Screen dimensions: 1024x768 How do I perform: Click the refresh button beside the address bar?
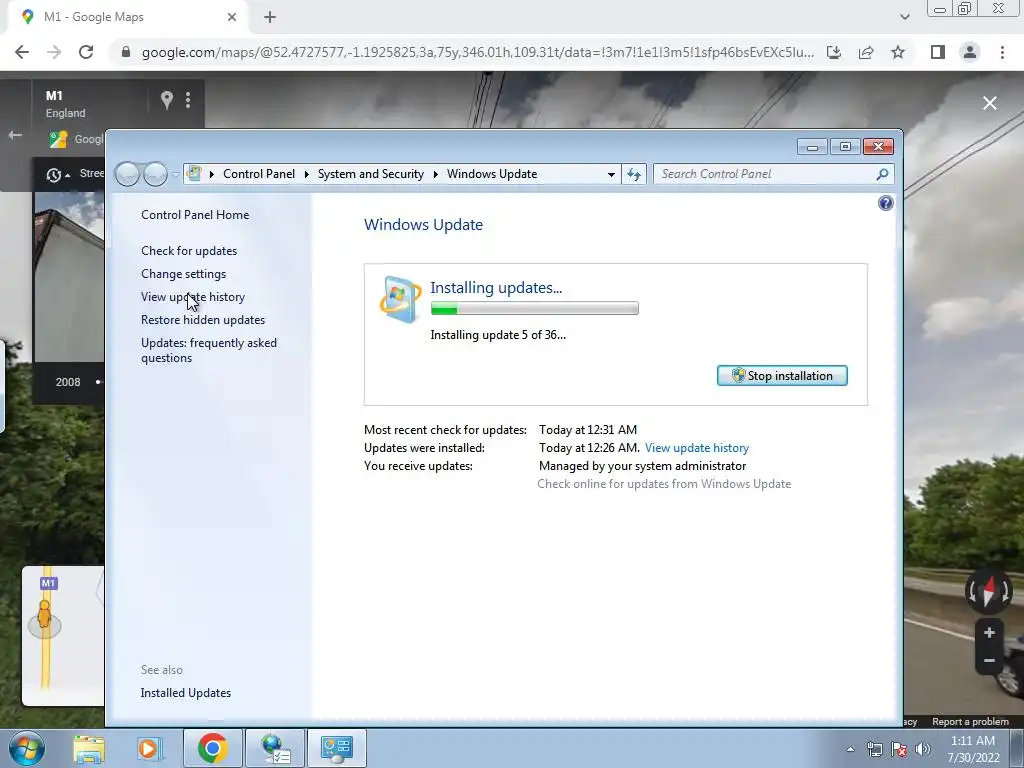(633, 174)
